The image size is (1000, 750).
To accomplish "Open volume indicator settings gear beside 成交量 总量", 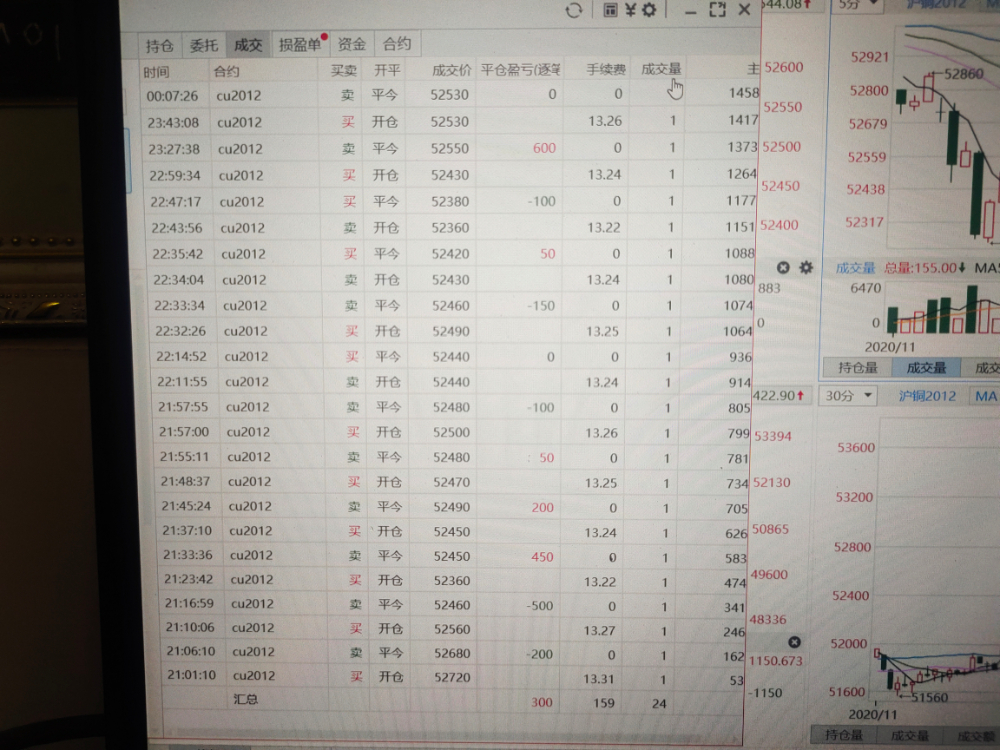I will tap(806, 268).
